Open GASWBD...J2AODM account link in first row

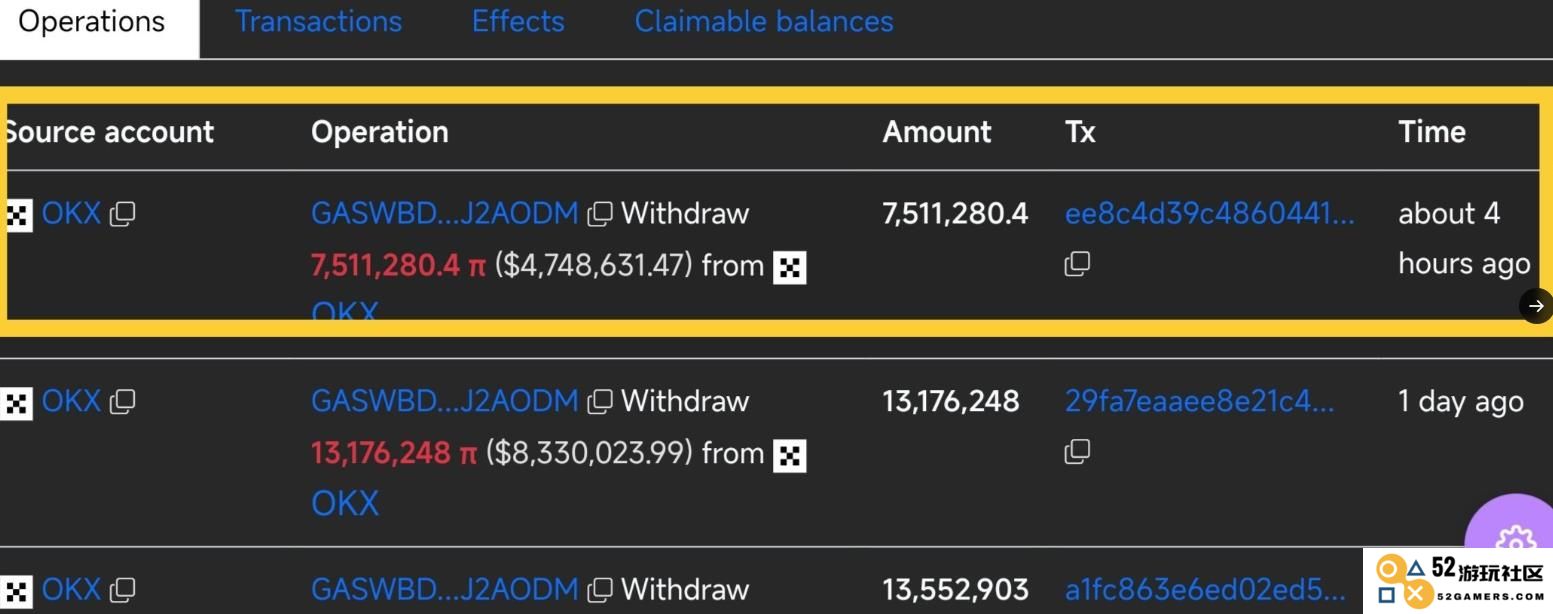click(445, 213)
